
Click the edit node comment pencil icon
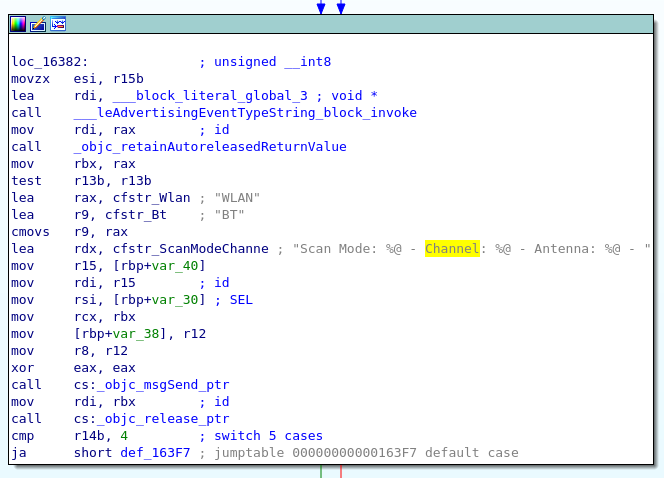tap(38, 24)
